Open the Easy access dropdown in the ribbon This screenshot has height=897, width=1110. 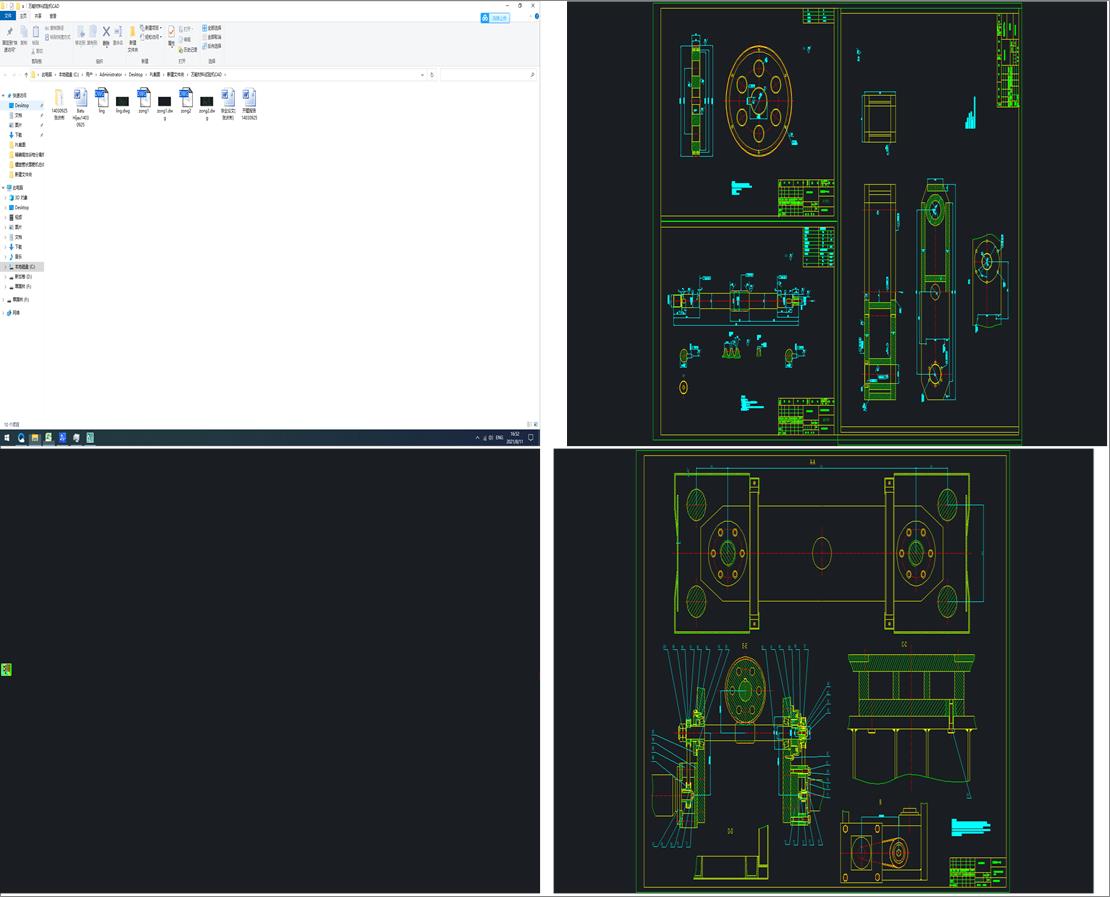coord(151,37)
